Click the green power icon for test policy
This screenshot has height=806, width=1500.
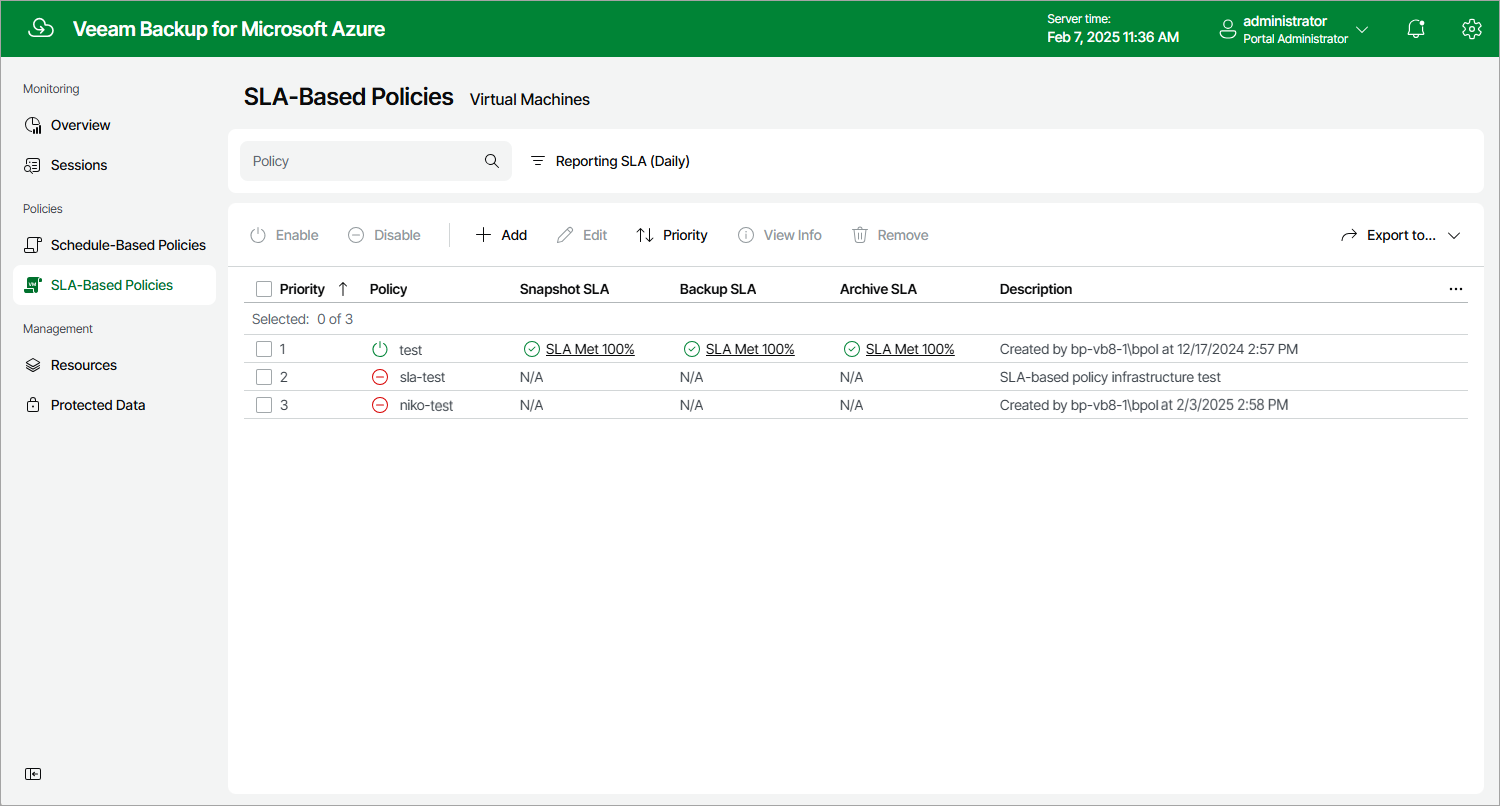[x=380, y=349]
